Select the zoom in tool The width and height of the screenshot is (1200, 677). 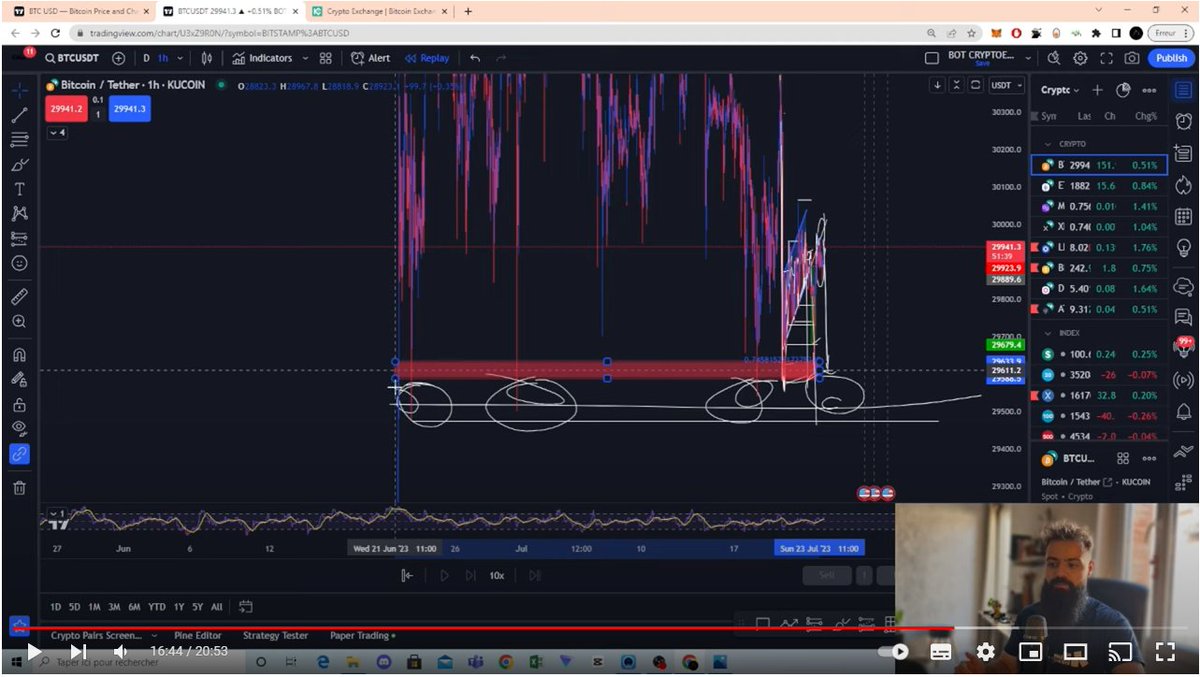click(19, 321)
